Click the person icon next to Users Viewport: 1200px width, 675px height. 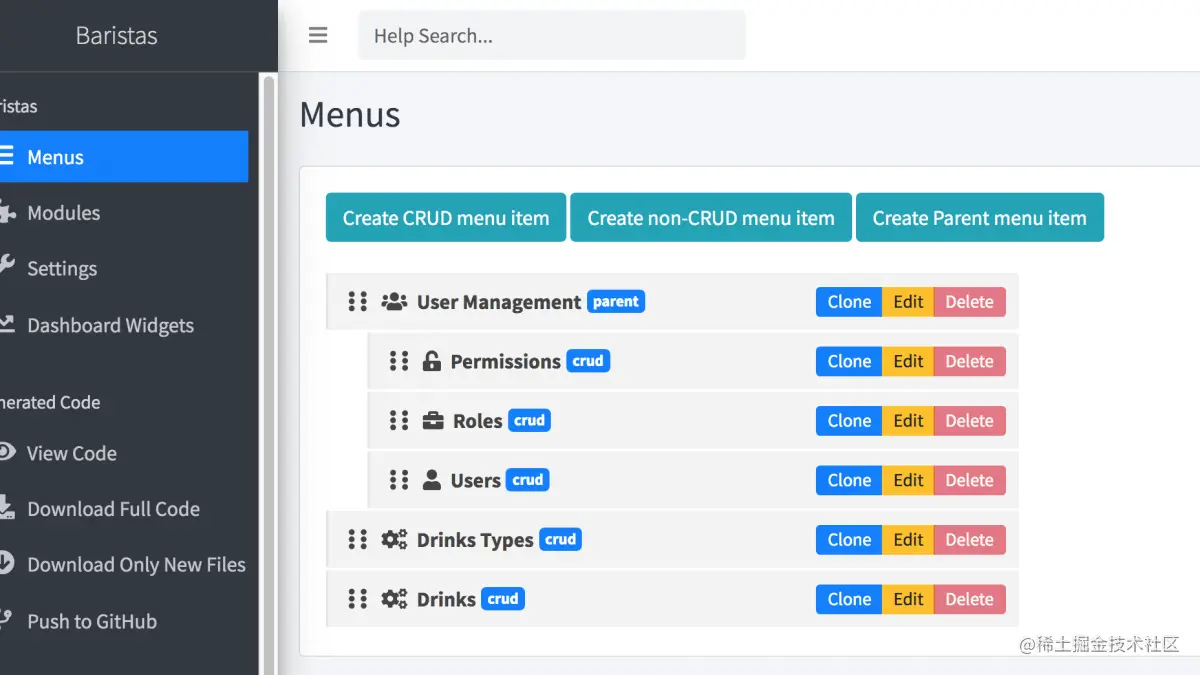point(432,480)
